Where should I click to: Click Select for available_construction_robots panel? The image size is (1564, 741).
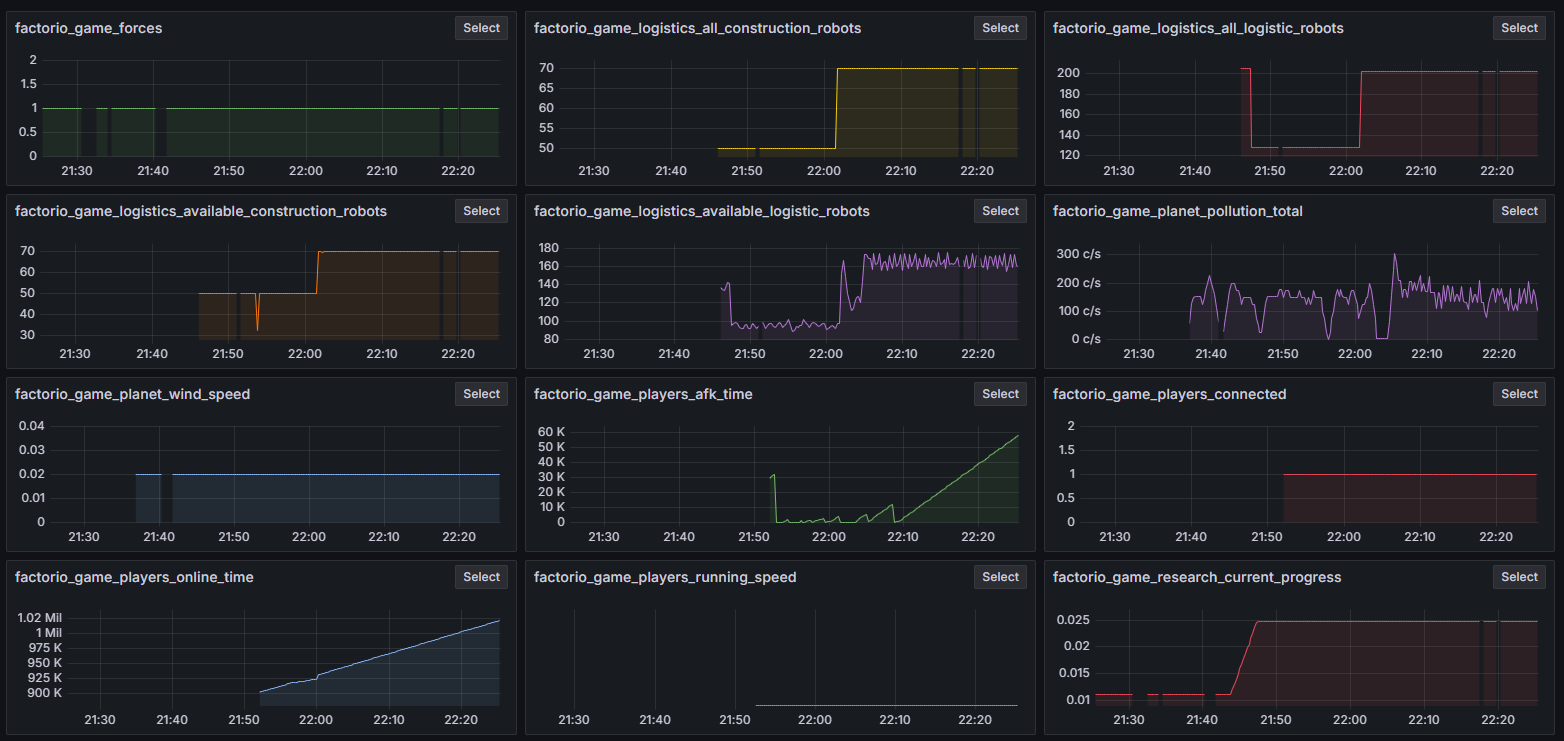click(481, 211)
